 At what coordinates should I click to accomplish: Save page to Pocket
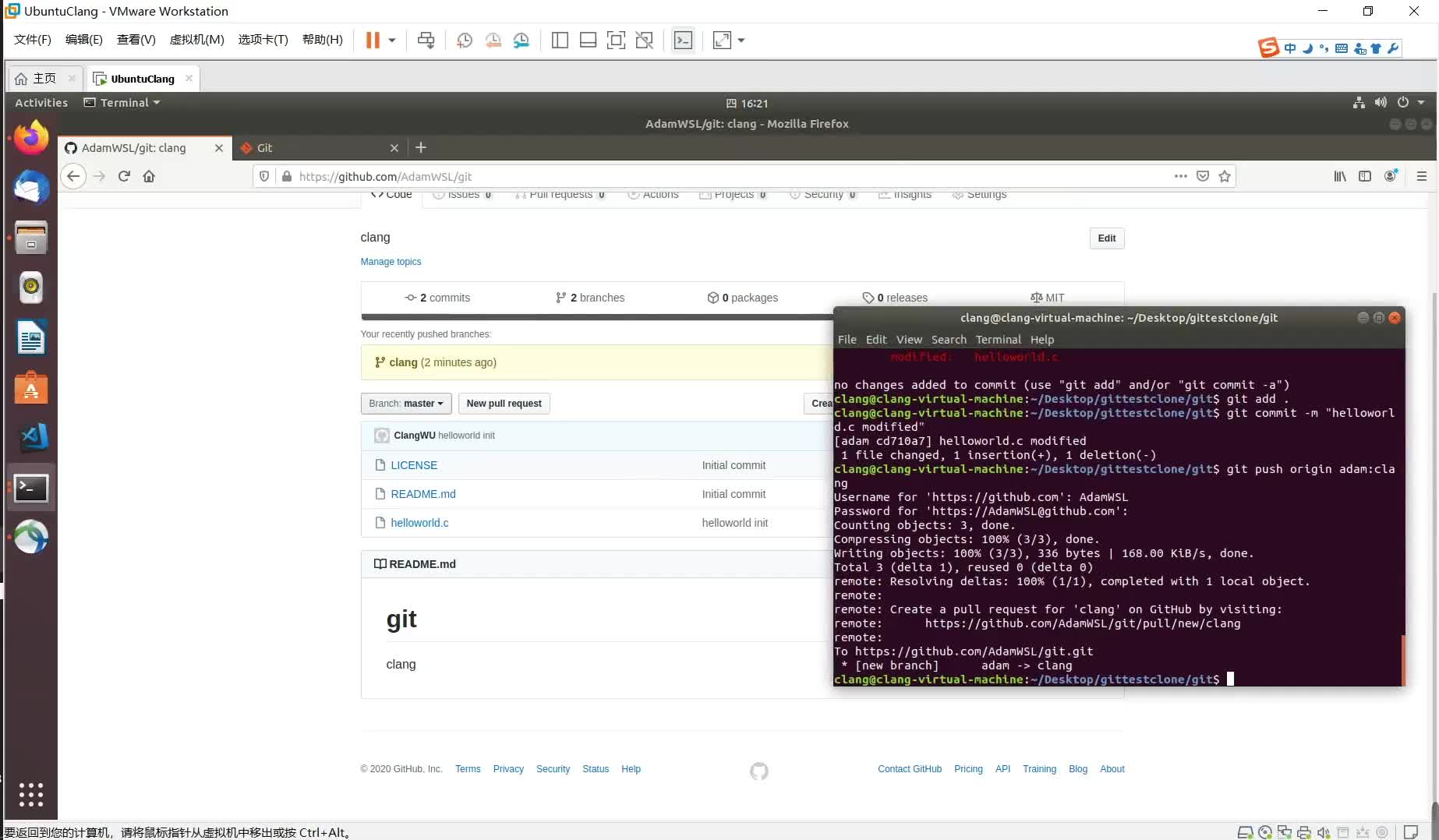click(x=1203, y=176)
